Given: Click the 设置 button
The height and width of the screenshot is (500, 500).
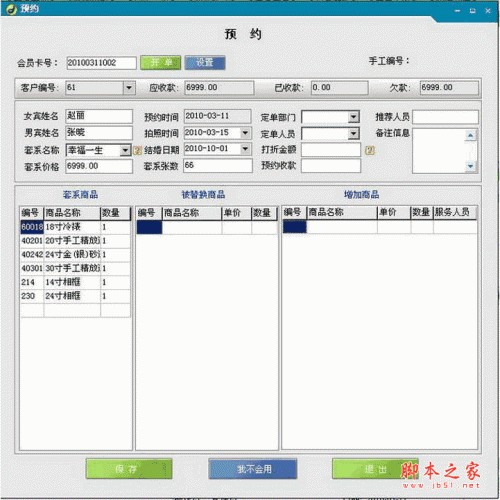Looking at the screenshot, I should click(205, 63).
